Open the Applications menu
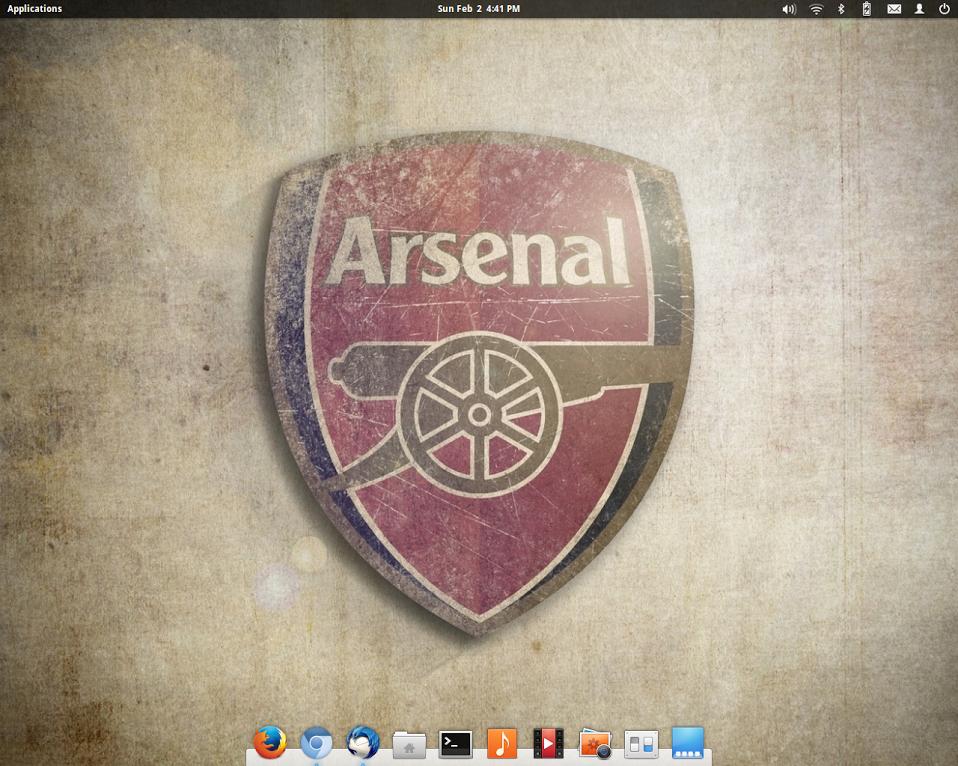The image size is (958, 766). (34, 9)
